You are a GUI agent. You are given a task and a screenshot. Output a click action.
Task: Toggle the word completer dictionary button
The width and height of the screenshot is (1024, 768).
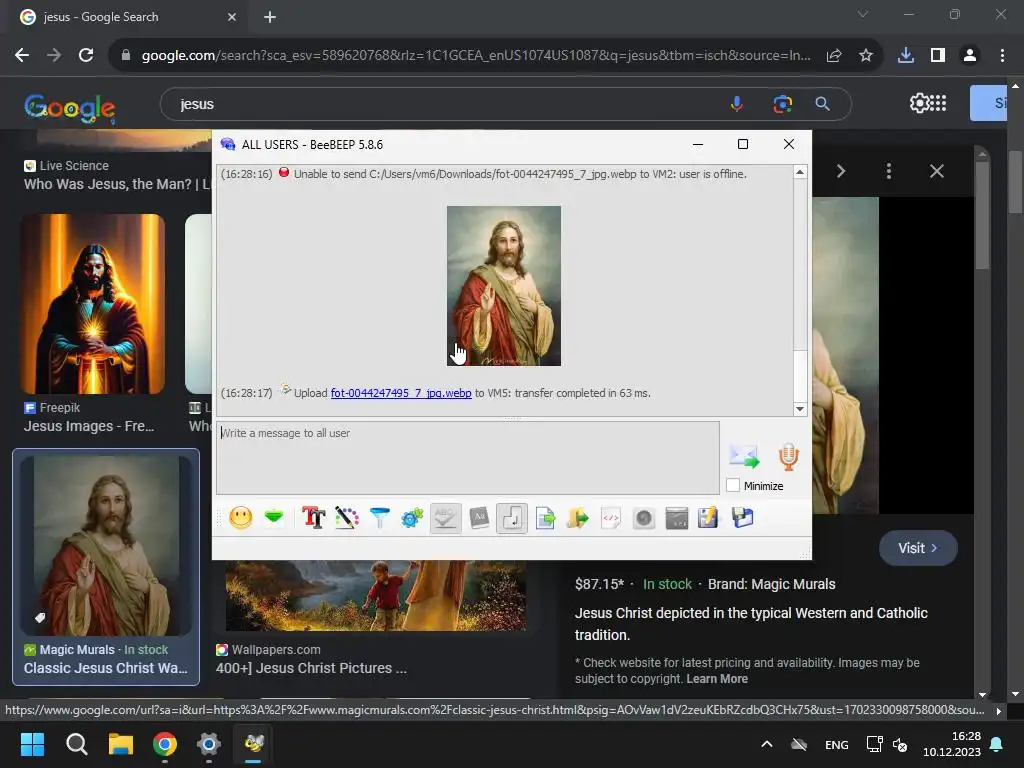[479, 519]
